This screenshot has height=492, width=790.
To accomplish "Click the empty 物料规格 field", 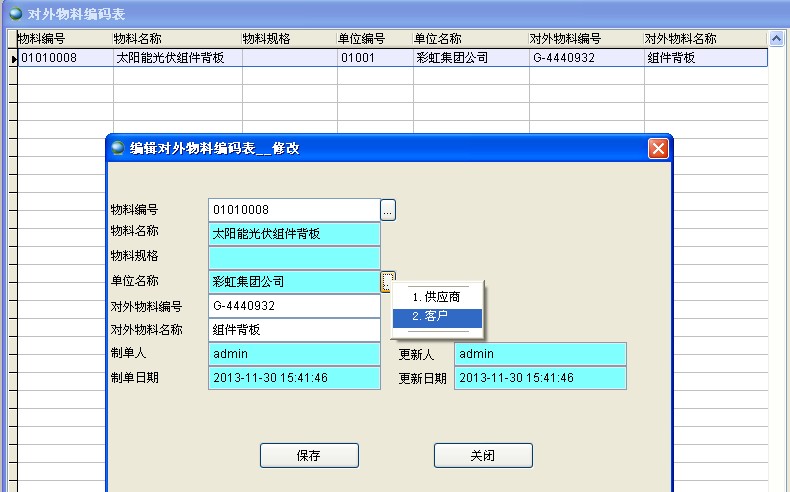I will point(293,258).
